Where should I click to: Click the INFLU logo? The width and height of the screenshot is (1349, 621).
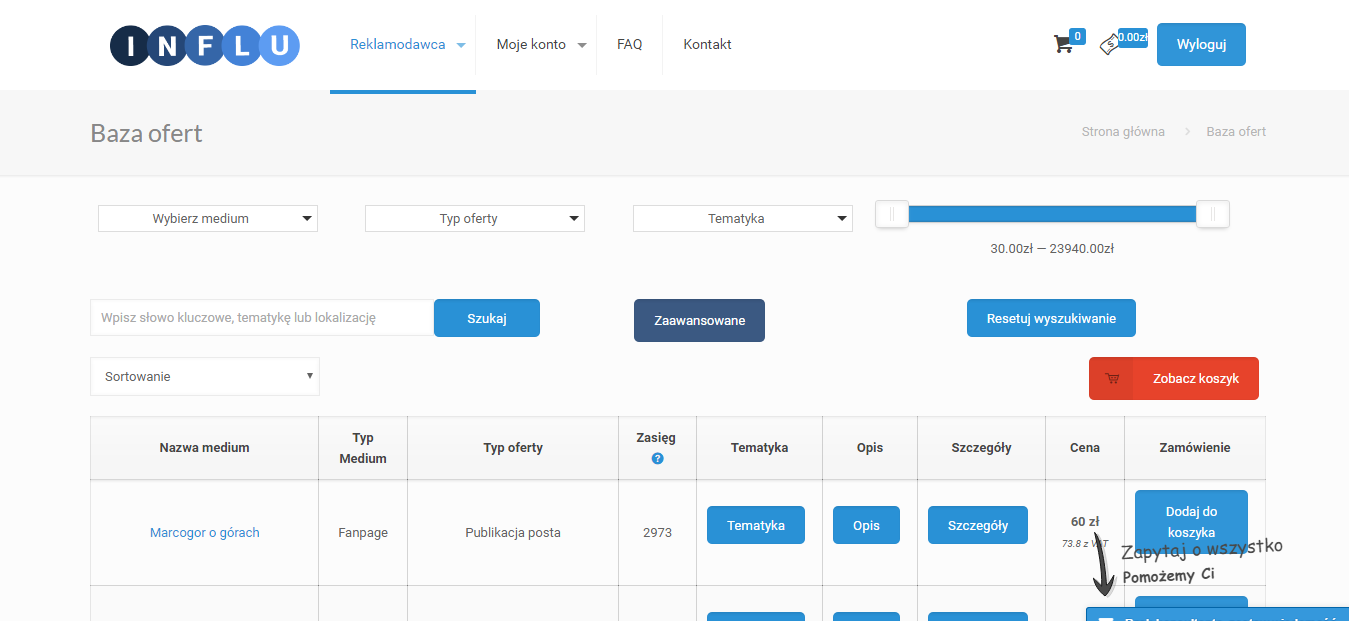coord(205,45)
